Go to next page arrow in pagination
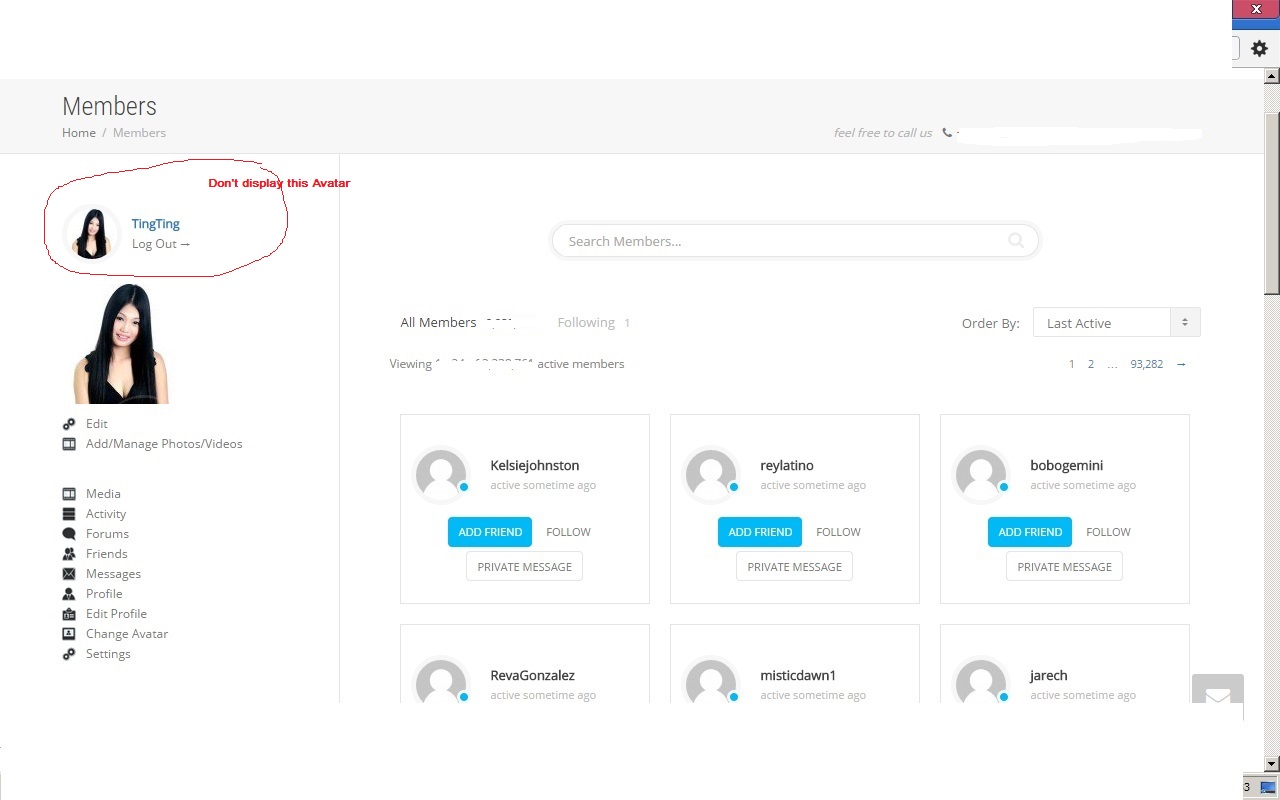The image size is (1280, 800). point(1181,364)
